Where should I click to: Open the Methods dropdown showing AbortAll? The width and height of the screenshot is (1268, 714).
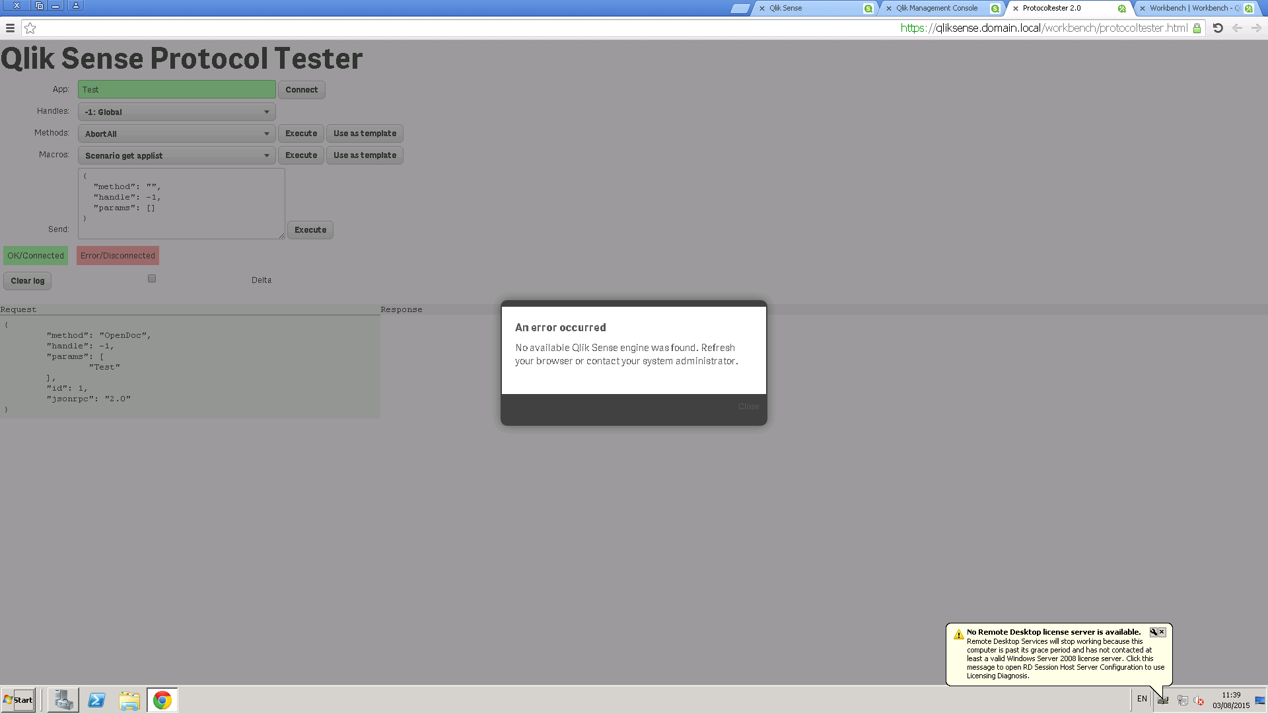(177, 133)
